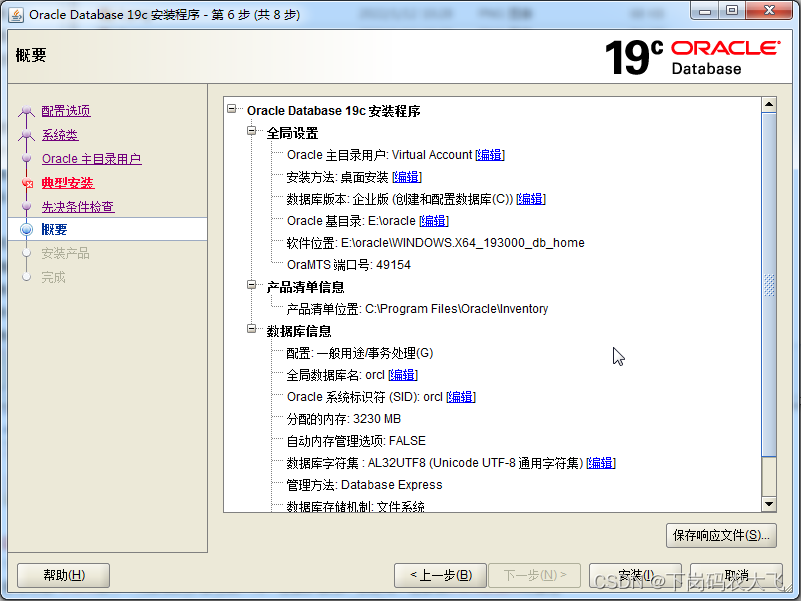Viewport: 801px width, 601px height.
Task: Edit the Oracle 主目录用户 Virtual Account setting
Action: point(489,155)
